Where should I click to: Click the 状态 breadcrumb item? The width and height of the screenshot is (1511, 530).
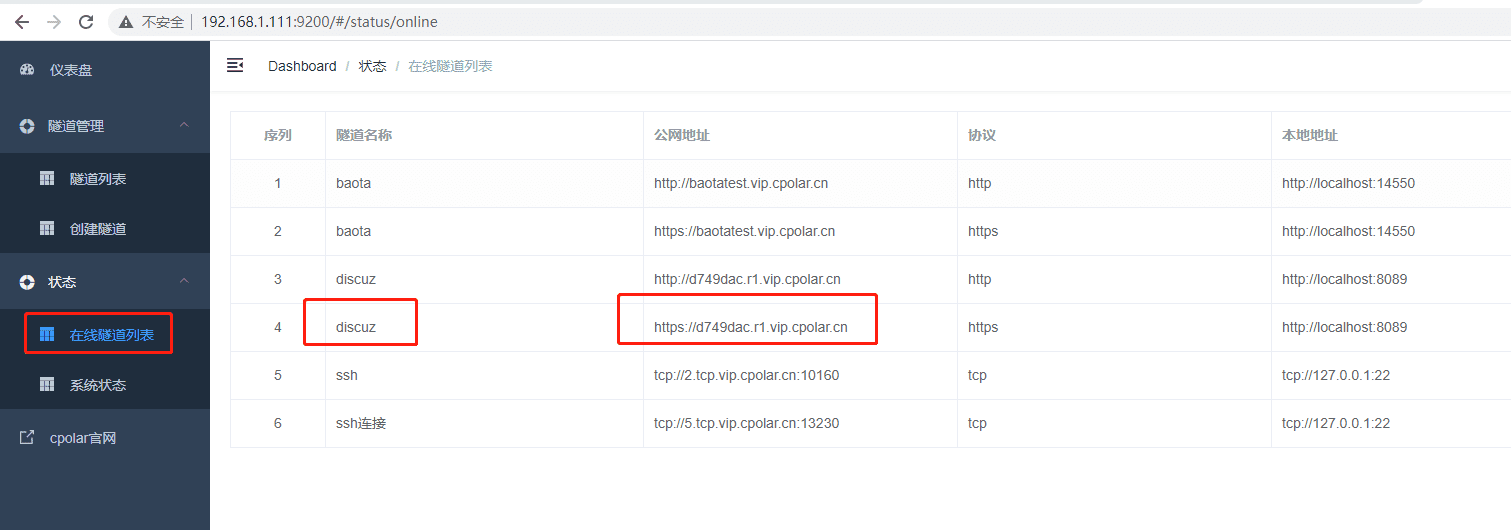pyautogui.click(x=372, y=66)
